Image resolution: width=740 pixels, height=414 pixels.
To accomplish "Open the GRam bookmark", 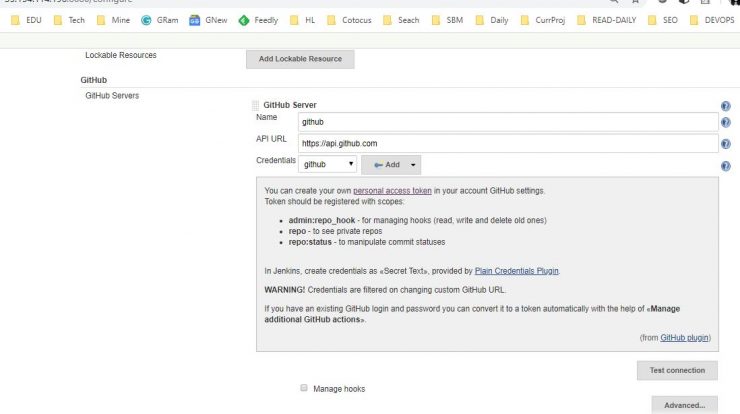I will tap(160, 20).
